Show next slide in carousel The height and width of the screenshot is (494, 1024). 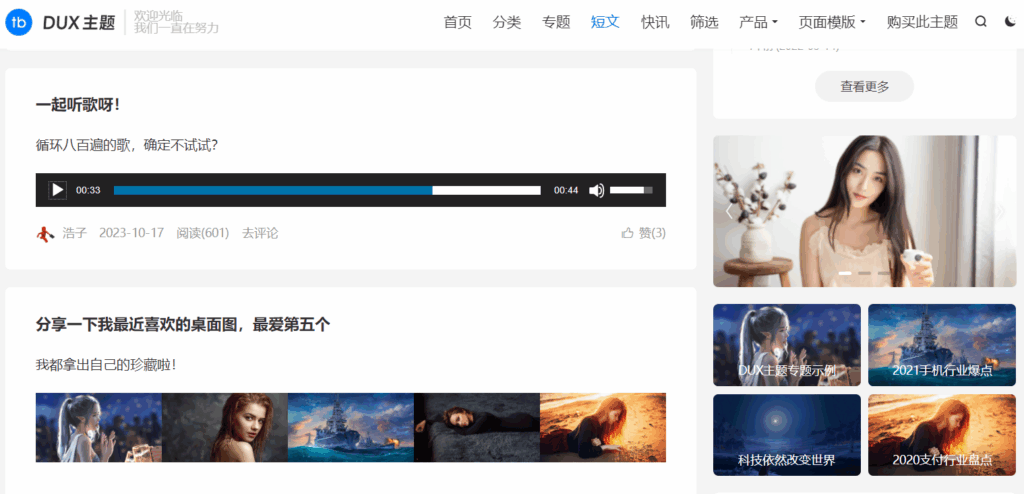click(x=1000, y=212)
